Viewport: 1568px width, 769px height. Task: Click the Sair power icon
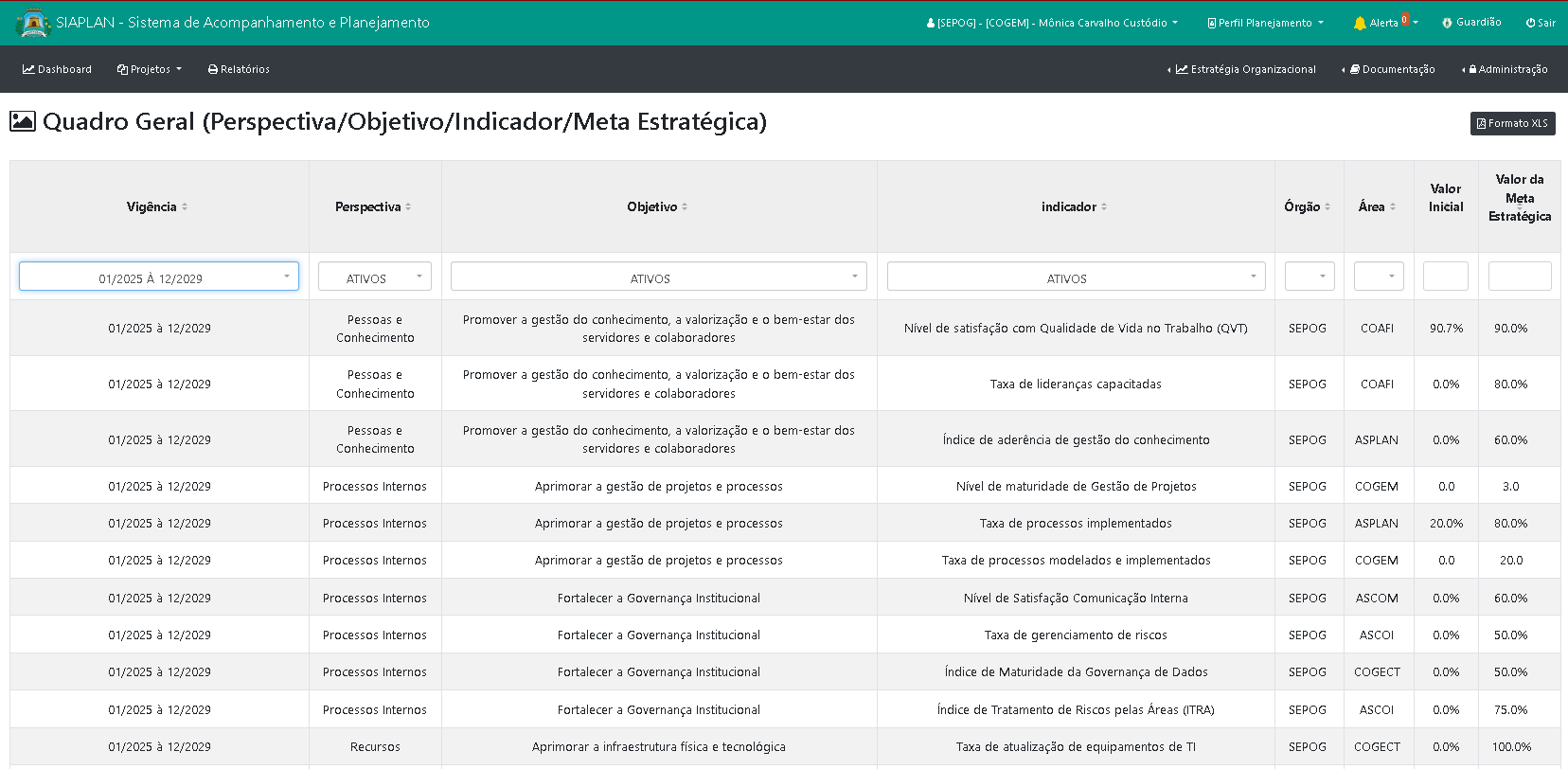(x=1530, y=23)
